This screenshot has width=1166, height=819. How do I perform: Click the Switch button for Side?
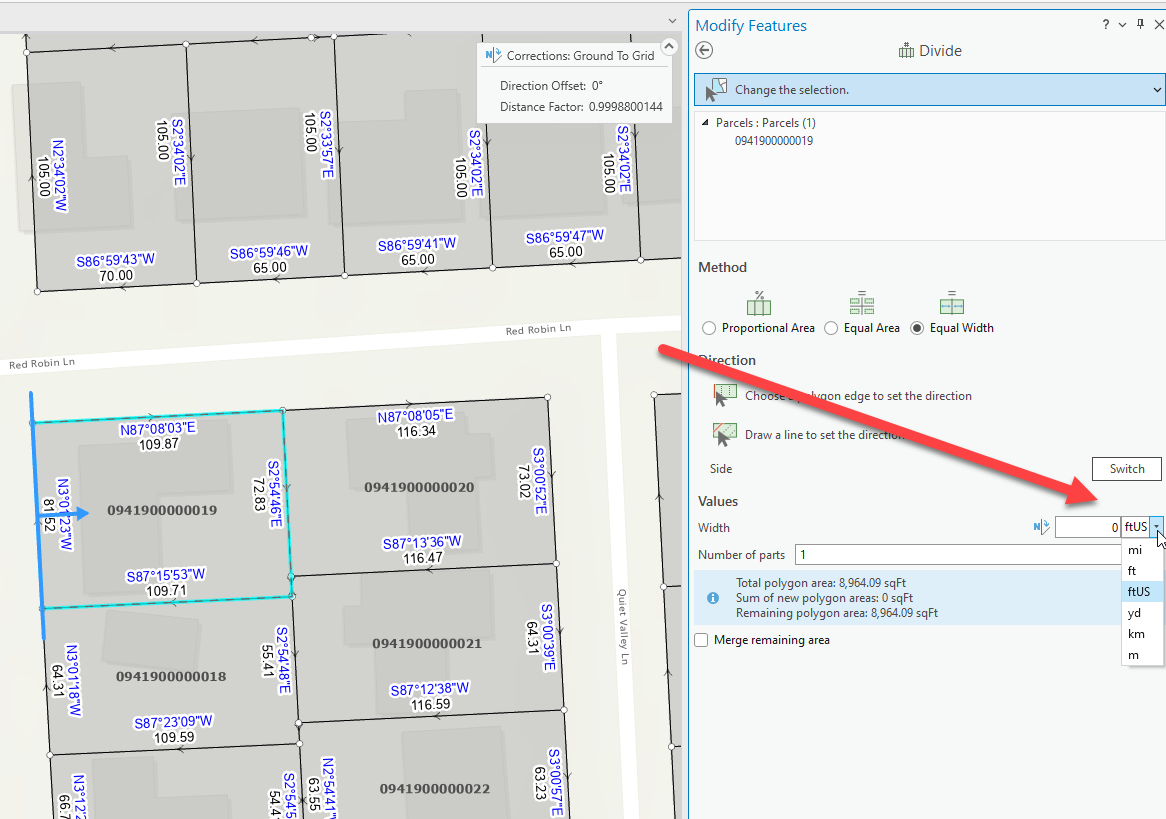pos(1126,468)
